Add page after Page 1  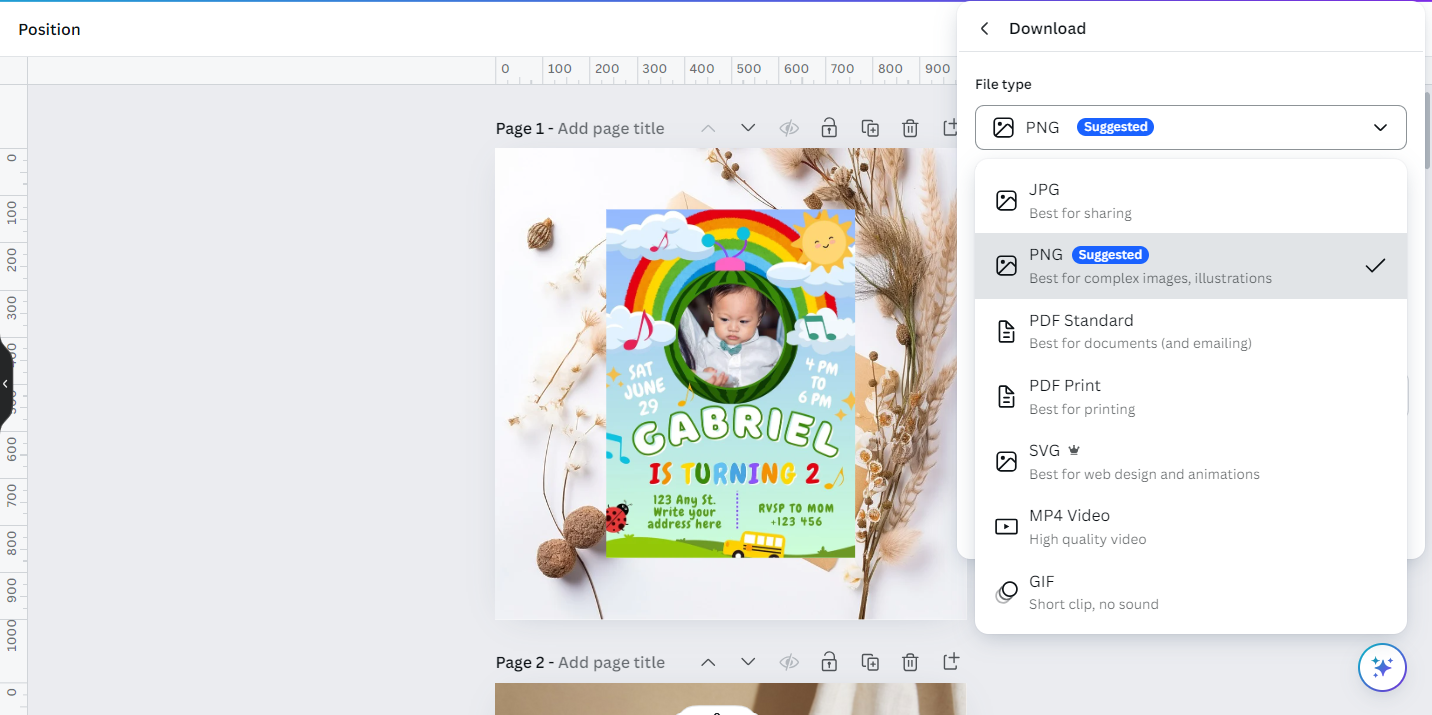click(950, 128)
